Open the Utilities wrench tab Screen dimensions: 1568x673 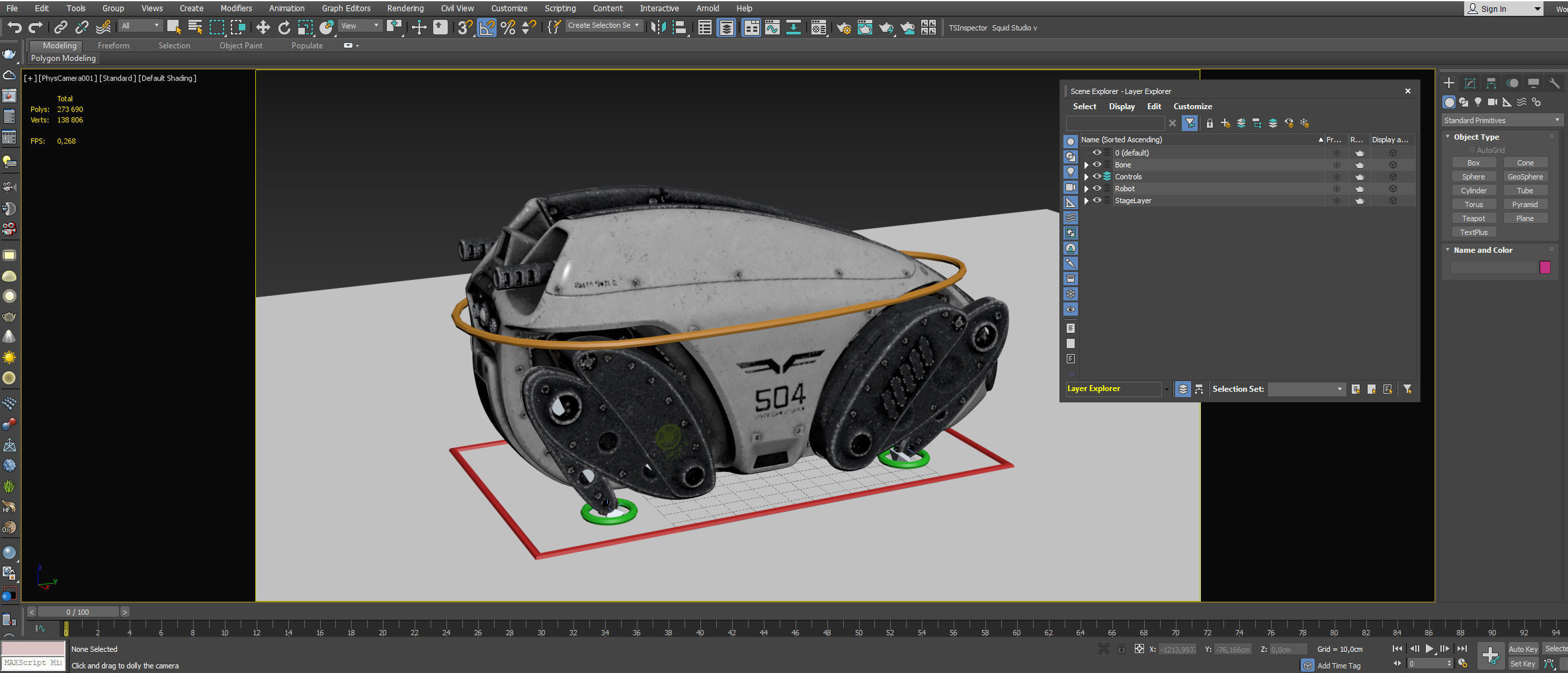tap(1555, 83)
